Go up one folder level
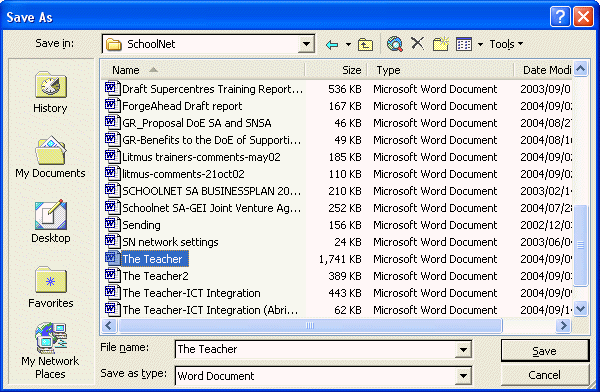 point(365,44)
